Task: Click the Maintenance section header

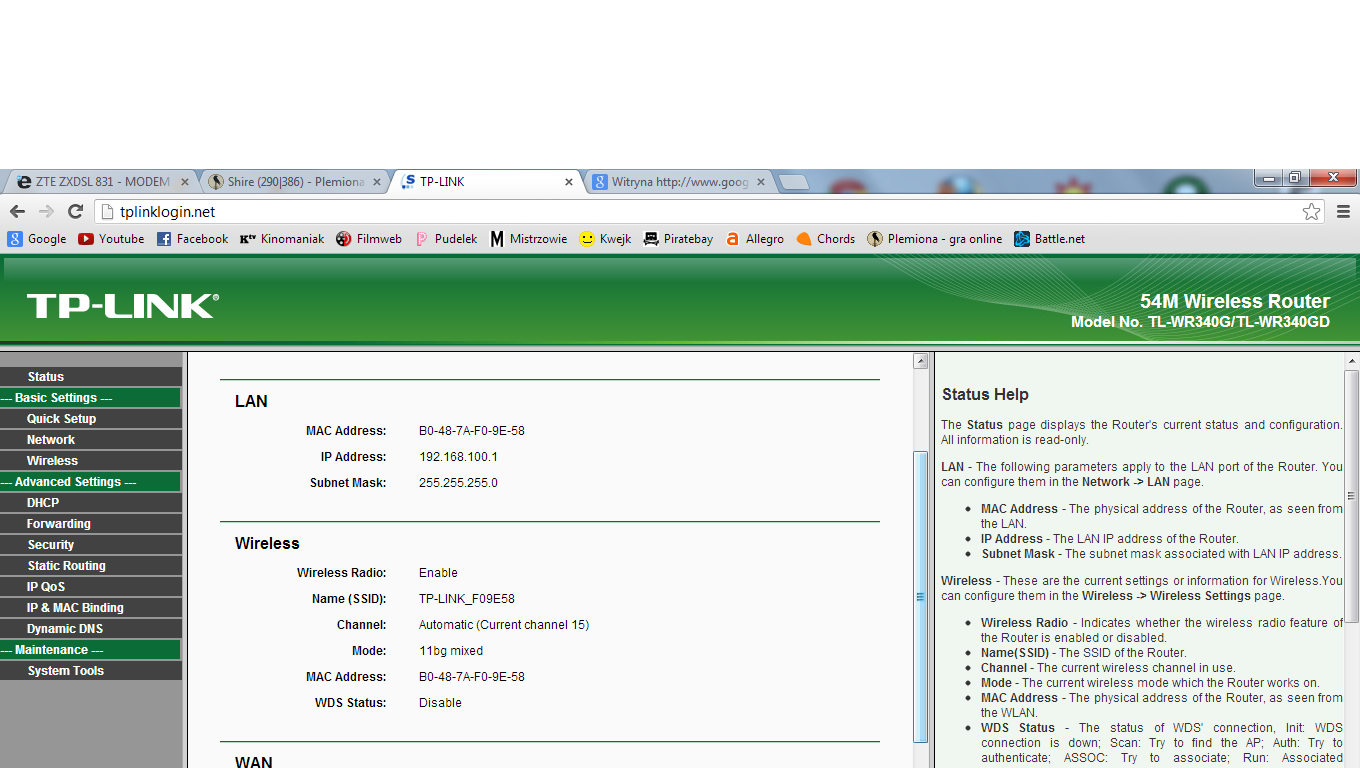Action: 90,650
